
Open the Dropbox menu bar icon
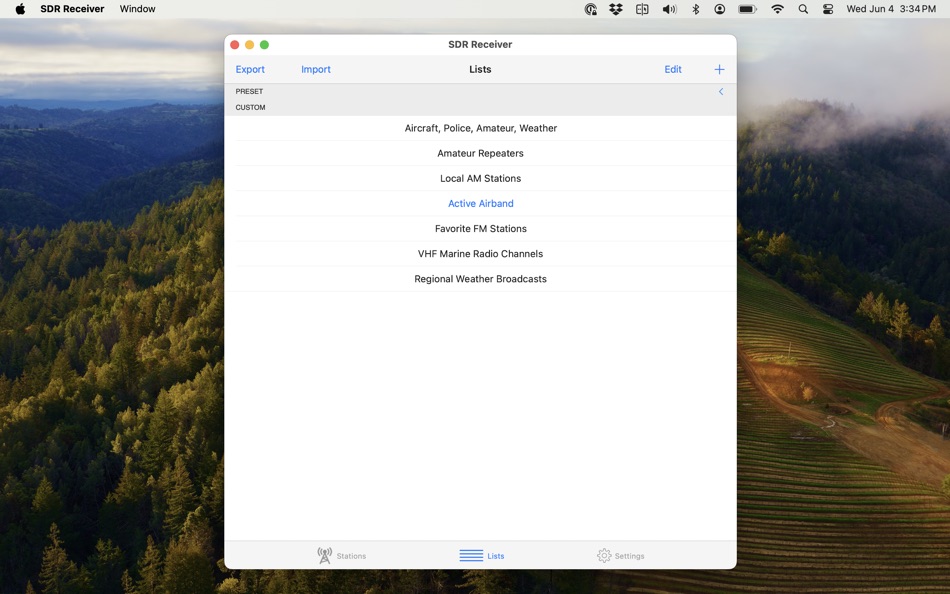[x=616, y=9]
